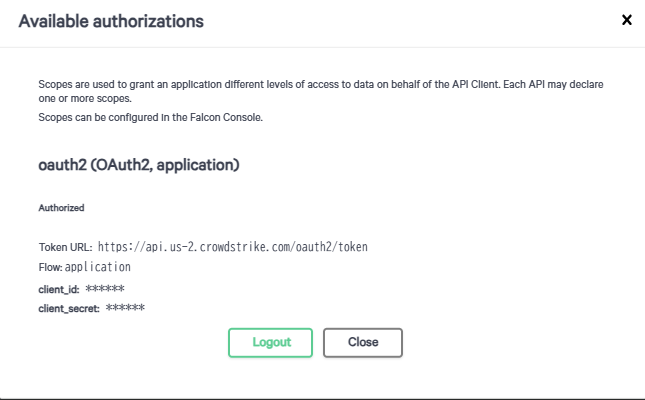This screenshot has width=645, height=400.
Task: Click the words one or more scopes
Action: tap(85, 99)
